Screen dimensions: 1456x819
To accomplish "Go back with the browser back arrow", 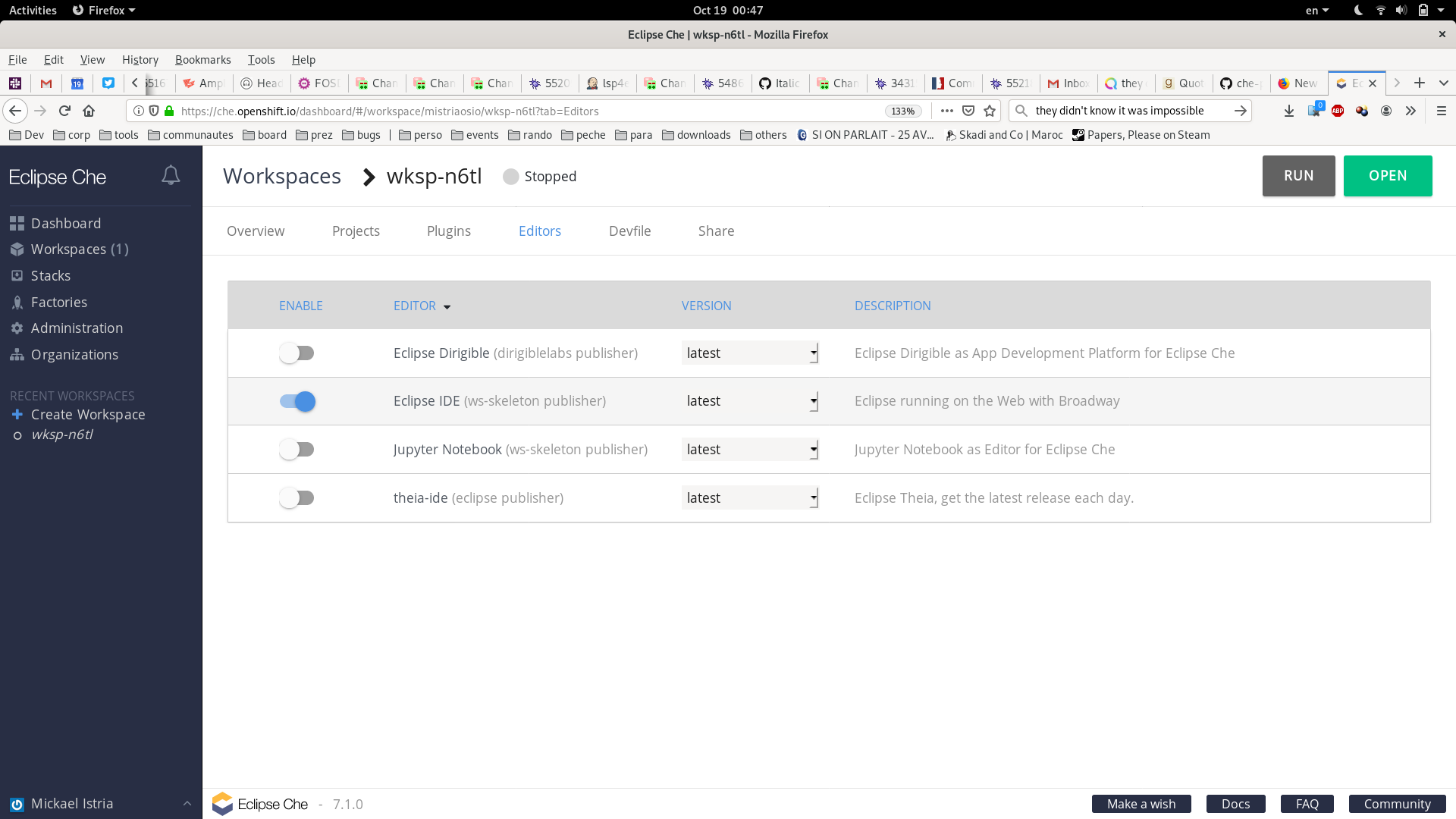I will pyautogui.click(x=15, y=111).
